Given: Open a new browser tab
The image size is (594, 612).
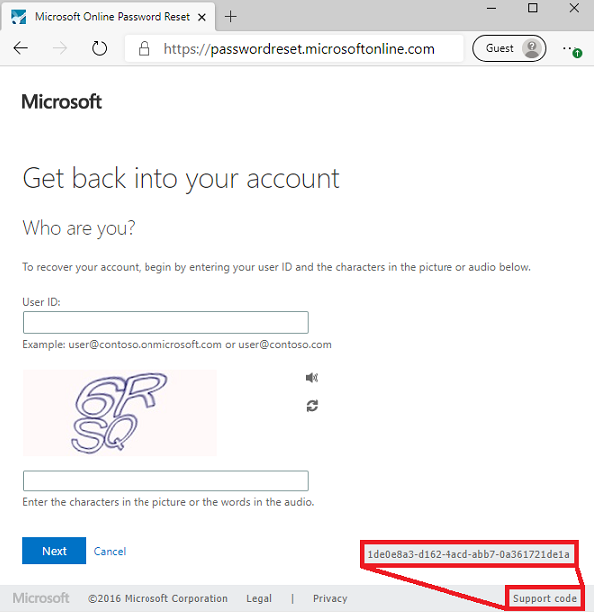Looking at the screenshot, I should click(x=231, y=16).
